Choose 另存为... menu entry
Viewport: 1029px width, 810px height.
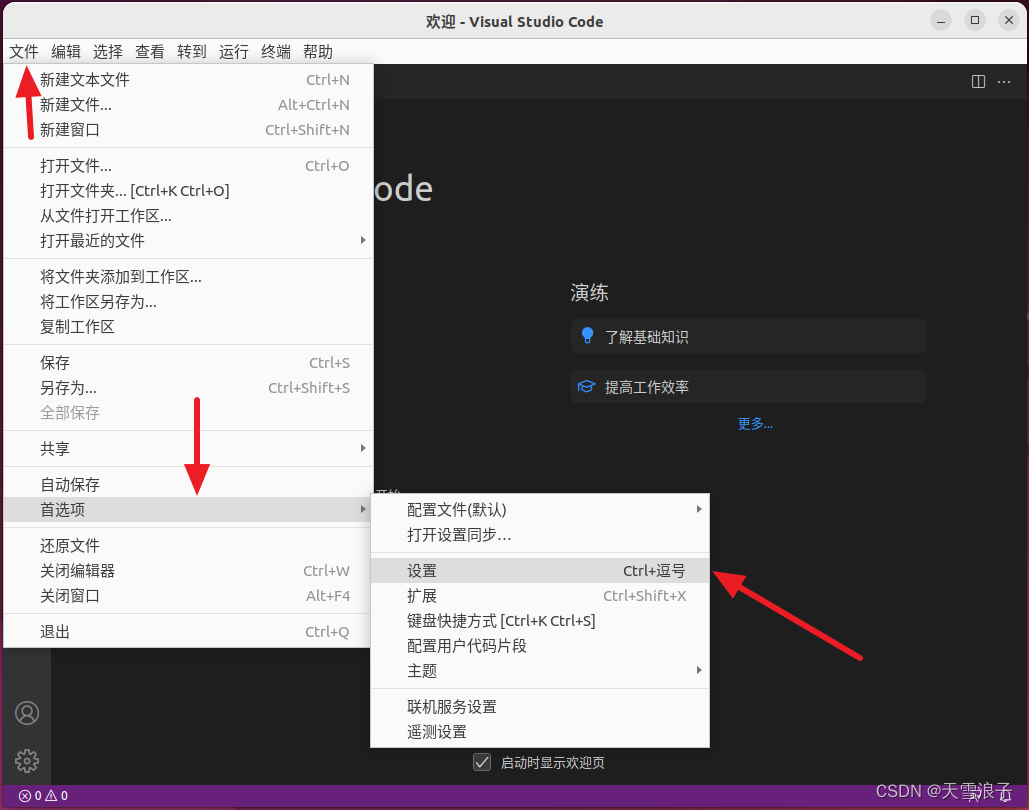(x=188, y=388)
